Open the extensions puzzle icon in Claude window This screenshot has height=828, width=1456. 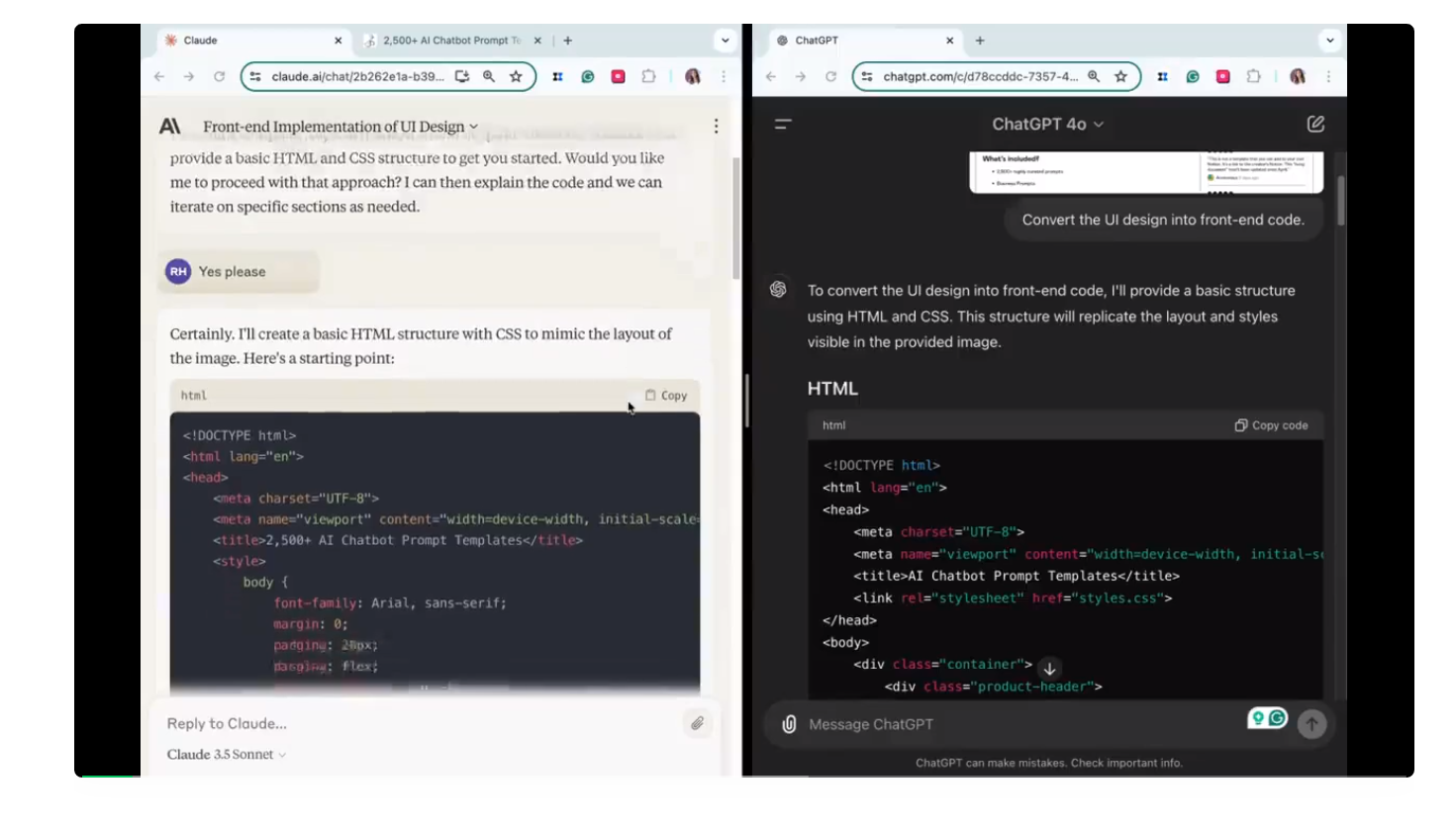pos(648,76)
